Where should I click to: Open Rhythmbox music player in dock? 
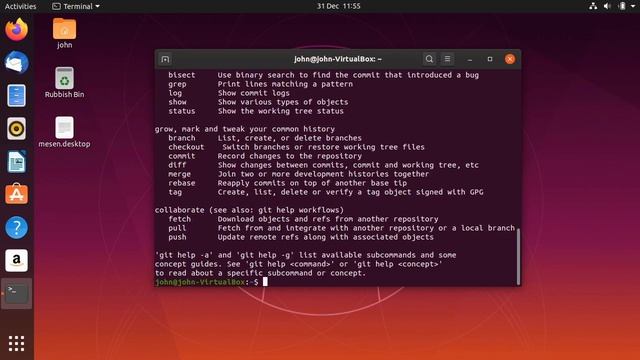coord(16,129)
